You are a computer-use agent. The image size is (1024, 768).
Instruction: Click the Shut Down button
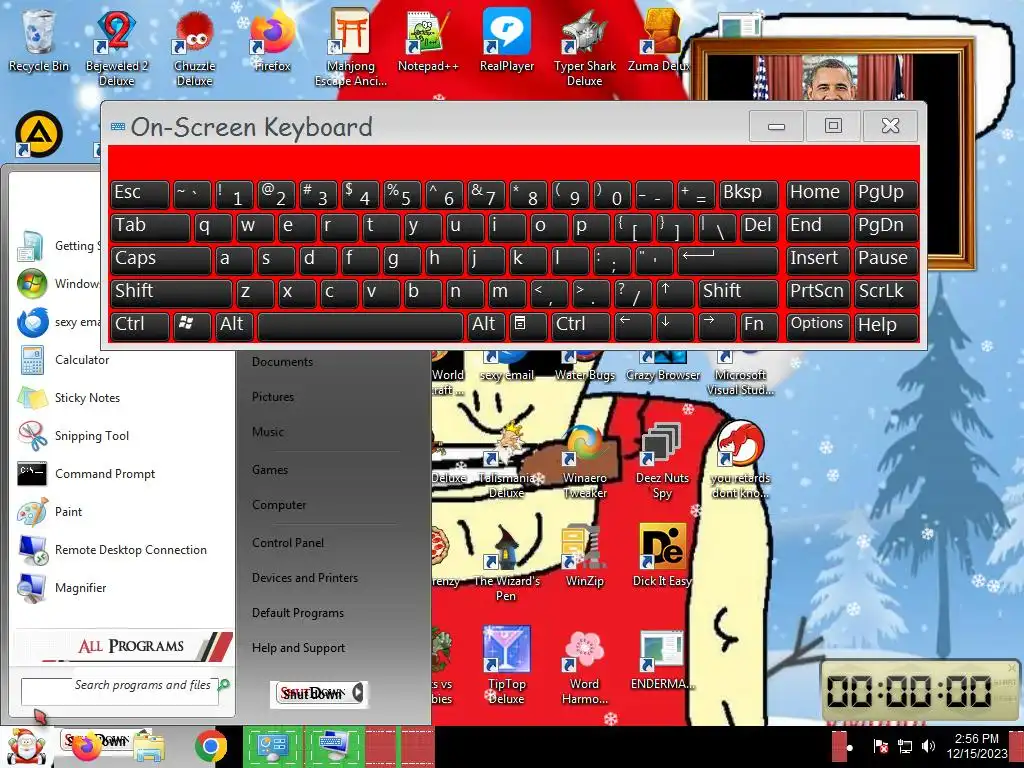[x=312, y=694]
